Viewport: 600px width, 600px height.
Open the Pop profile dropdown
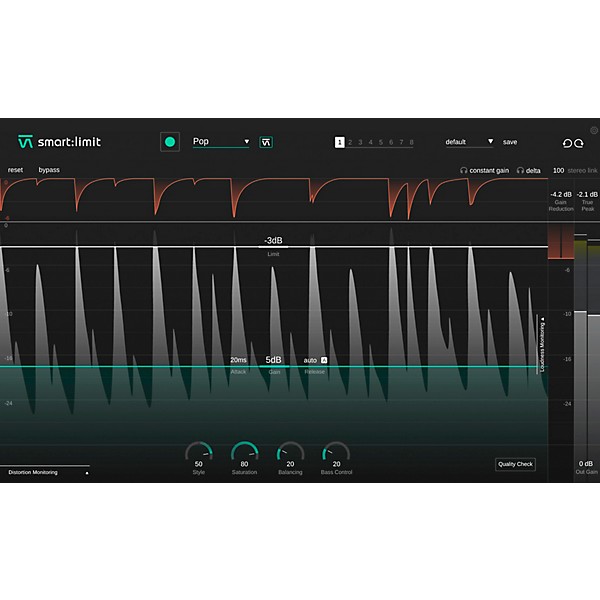point(221,142)
